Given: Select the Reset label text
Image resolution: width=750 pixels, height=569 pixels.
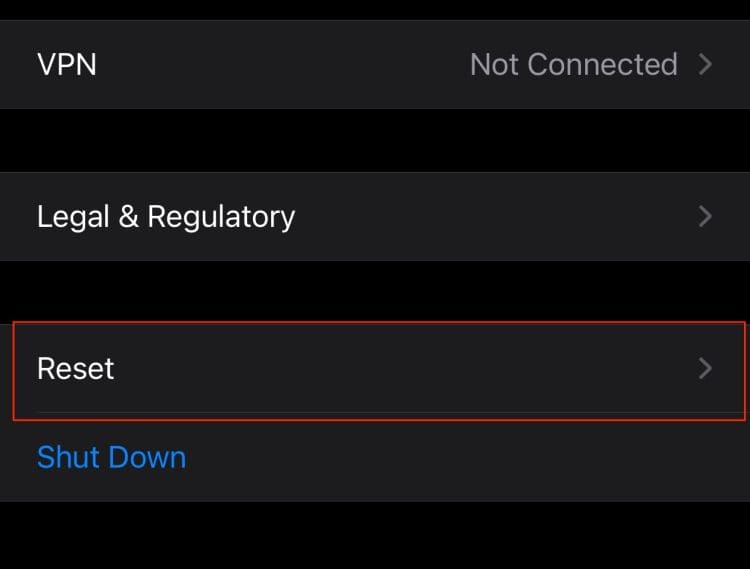Looking at the screenshot, I should click(76, 369).
